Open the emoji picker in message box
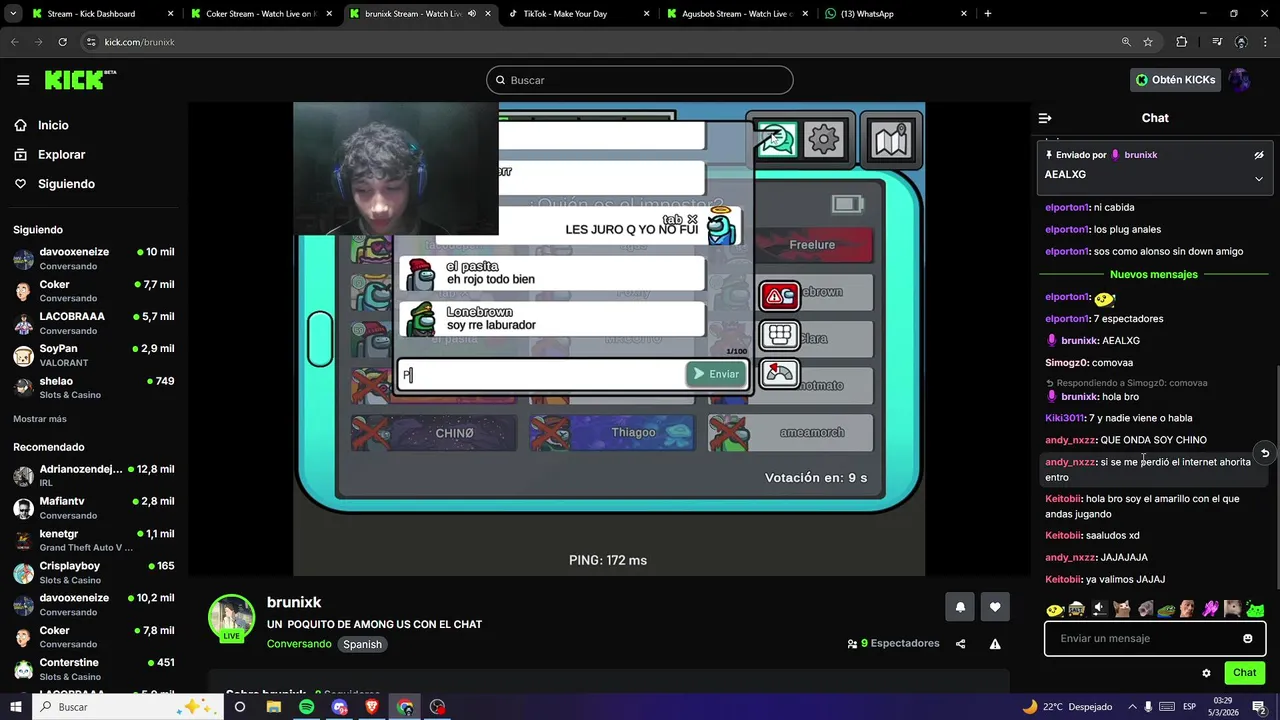The width and height of the screenshot is (1280, 720). (x=1247, y=638)
